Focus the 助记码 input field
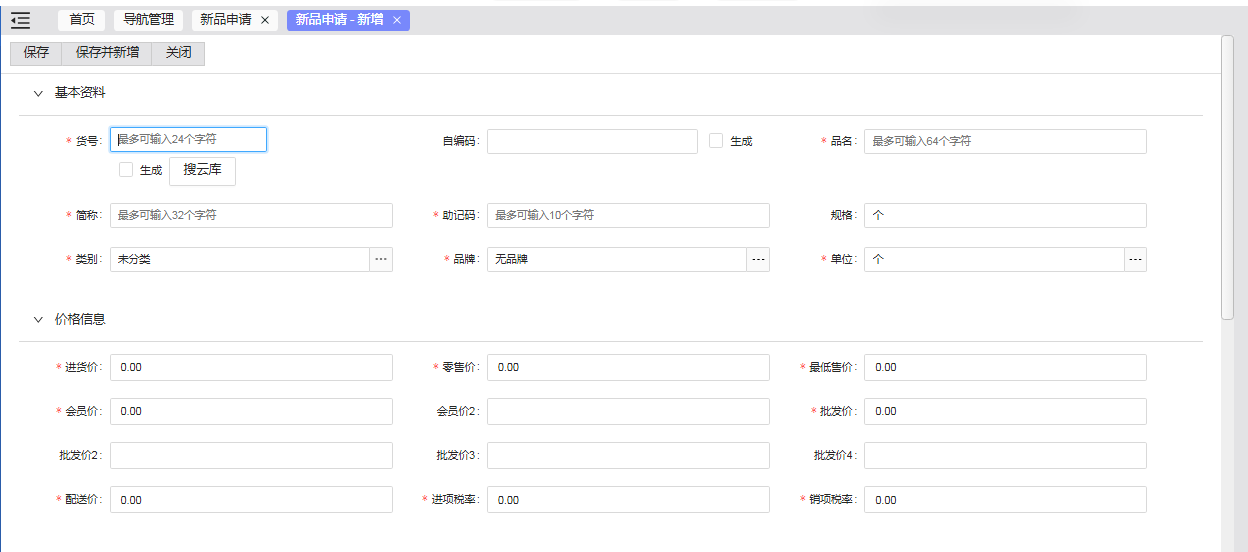 [x=628, y=215]
